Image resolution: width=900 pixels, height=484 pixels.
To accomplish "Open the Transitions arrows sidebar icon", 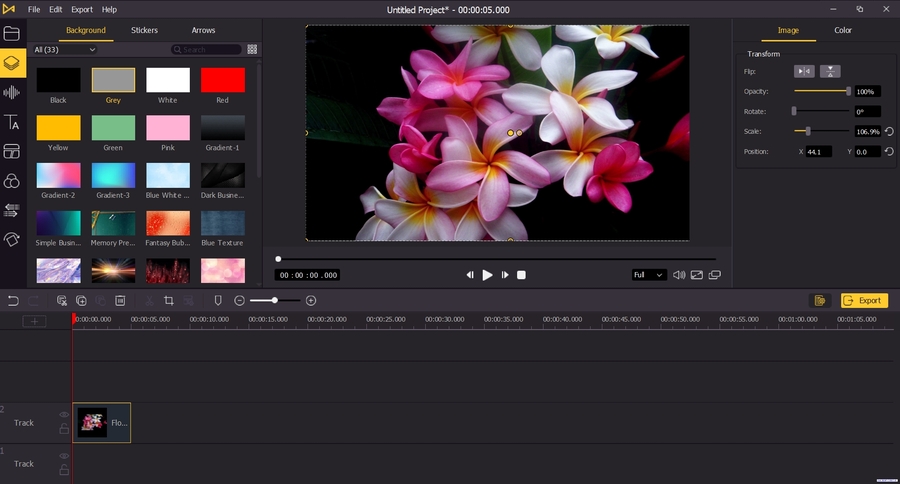I will (12, 210).
